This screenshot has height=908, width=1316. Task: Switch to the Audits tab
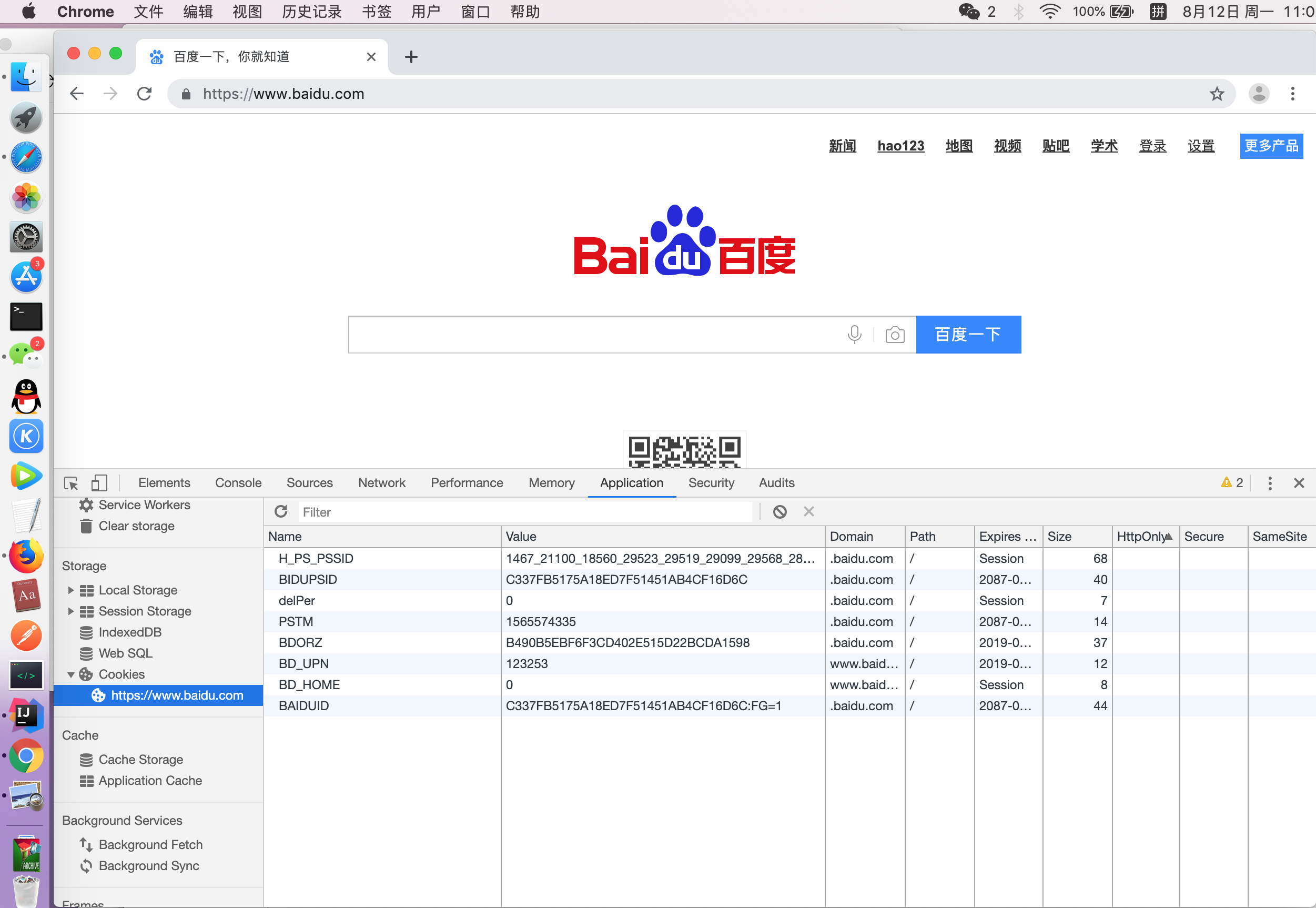point(776,482)
